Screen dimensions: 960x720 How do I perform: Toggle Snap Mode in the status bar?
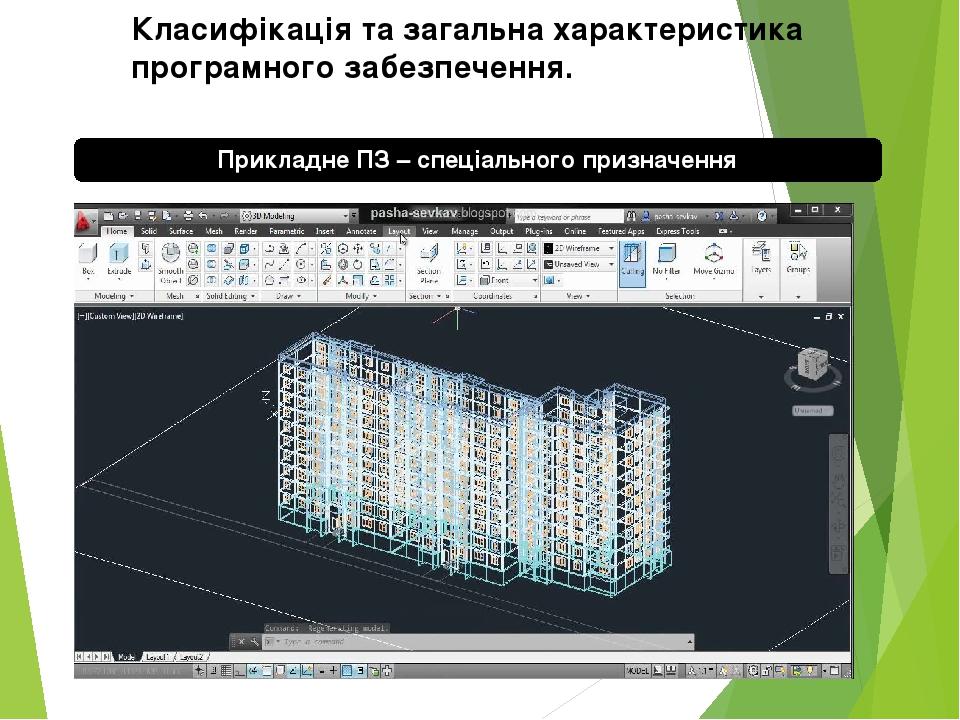click(214, 671)
